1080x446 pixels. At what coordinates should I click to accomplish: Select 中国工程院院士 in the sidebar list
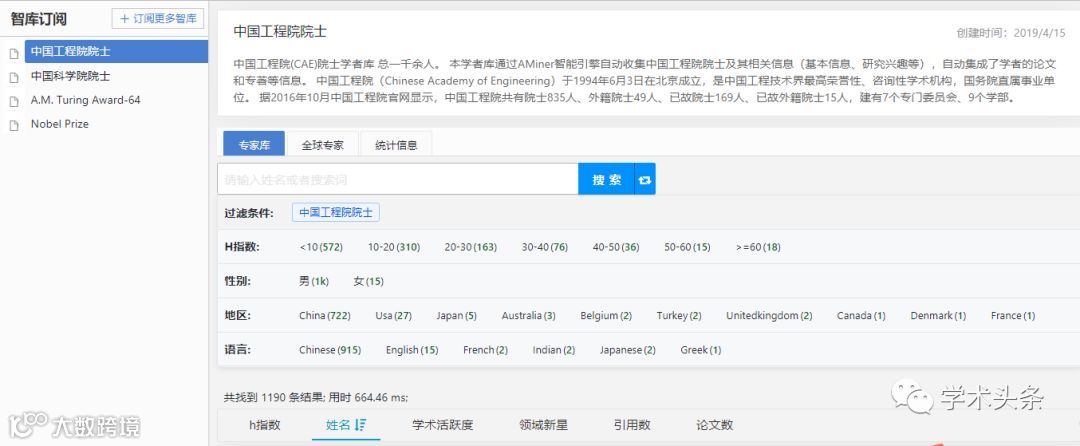[116, 52]
